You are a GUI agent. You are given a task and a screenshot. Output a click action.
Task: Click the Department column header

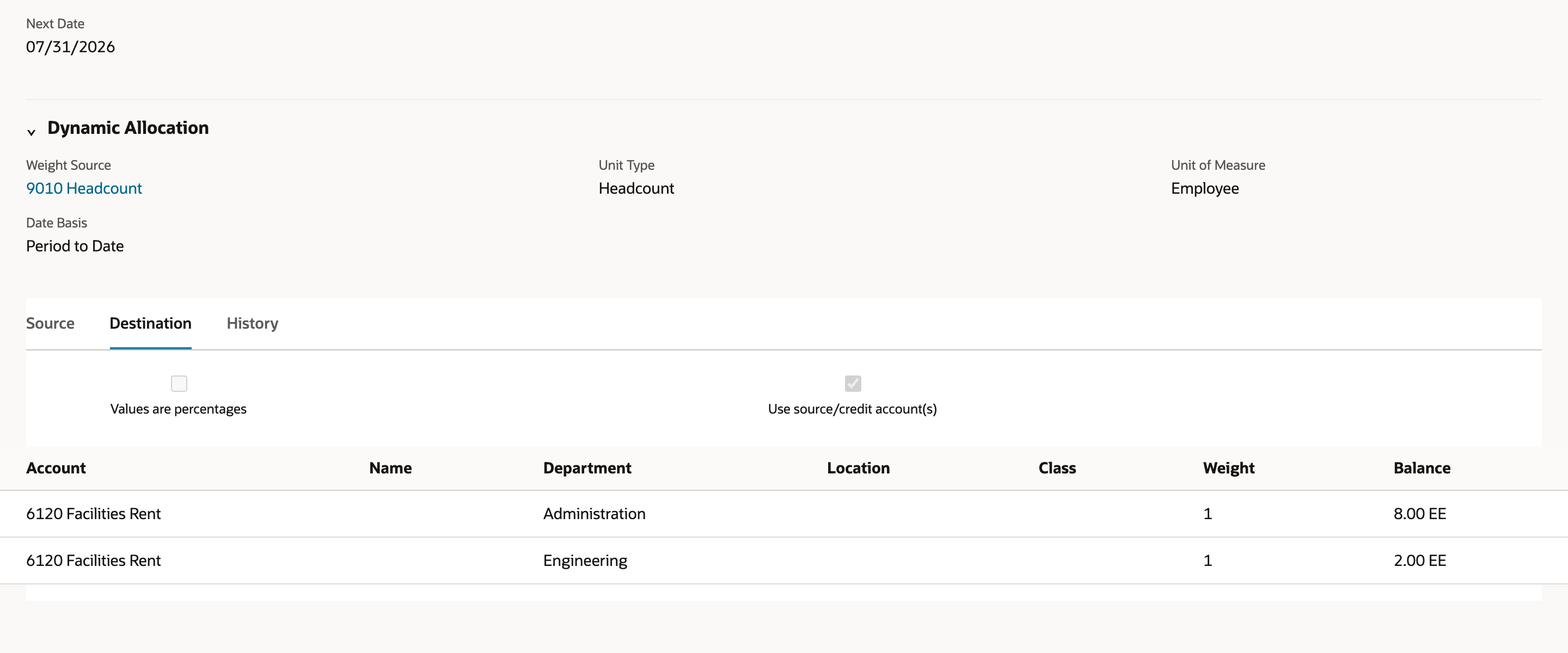point(587,468)
